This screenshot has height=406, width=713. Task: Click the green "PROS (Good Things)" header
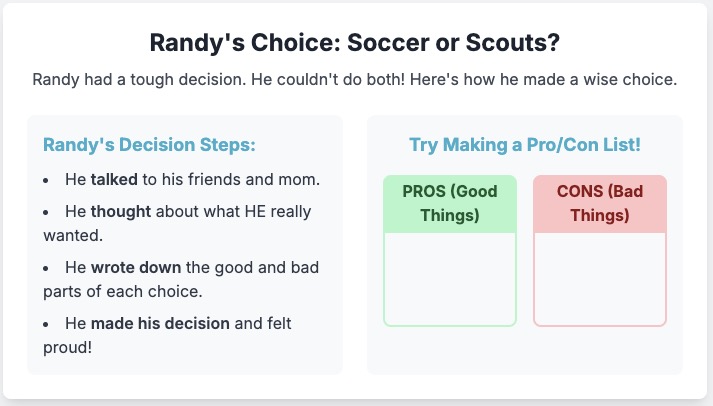coord(450,204)
